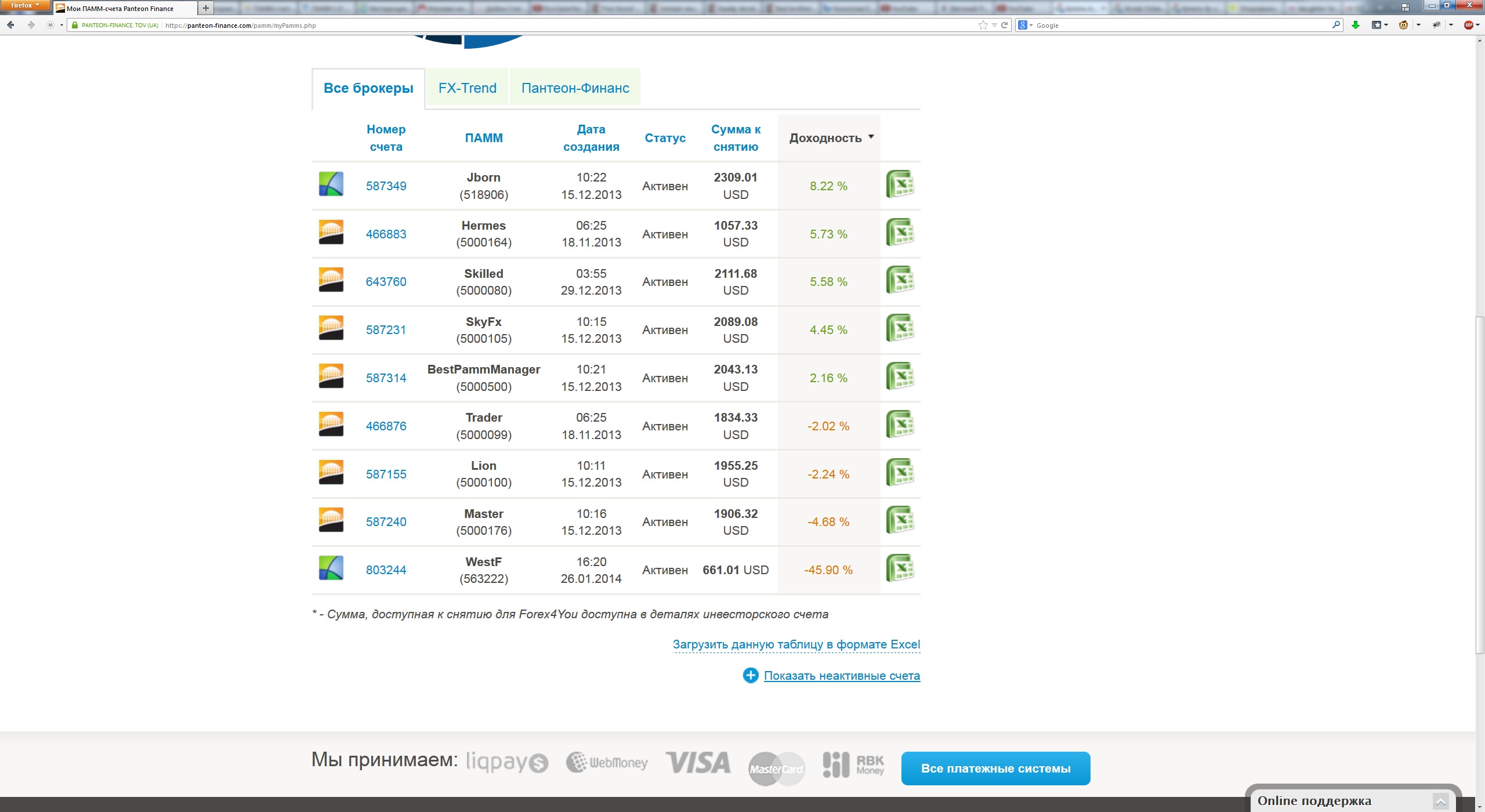This screenshot has width=1485, height=812.
Task: Switch to Пантеон-Финанс tab
Action: pyautogui.click(x=575, y=88)
